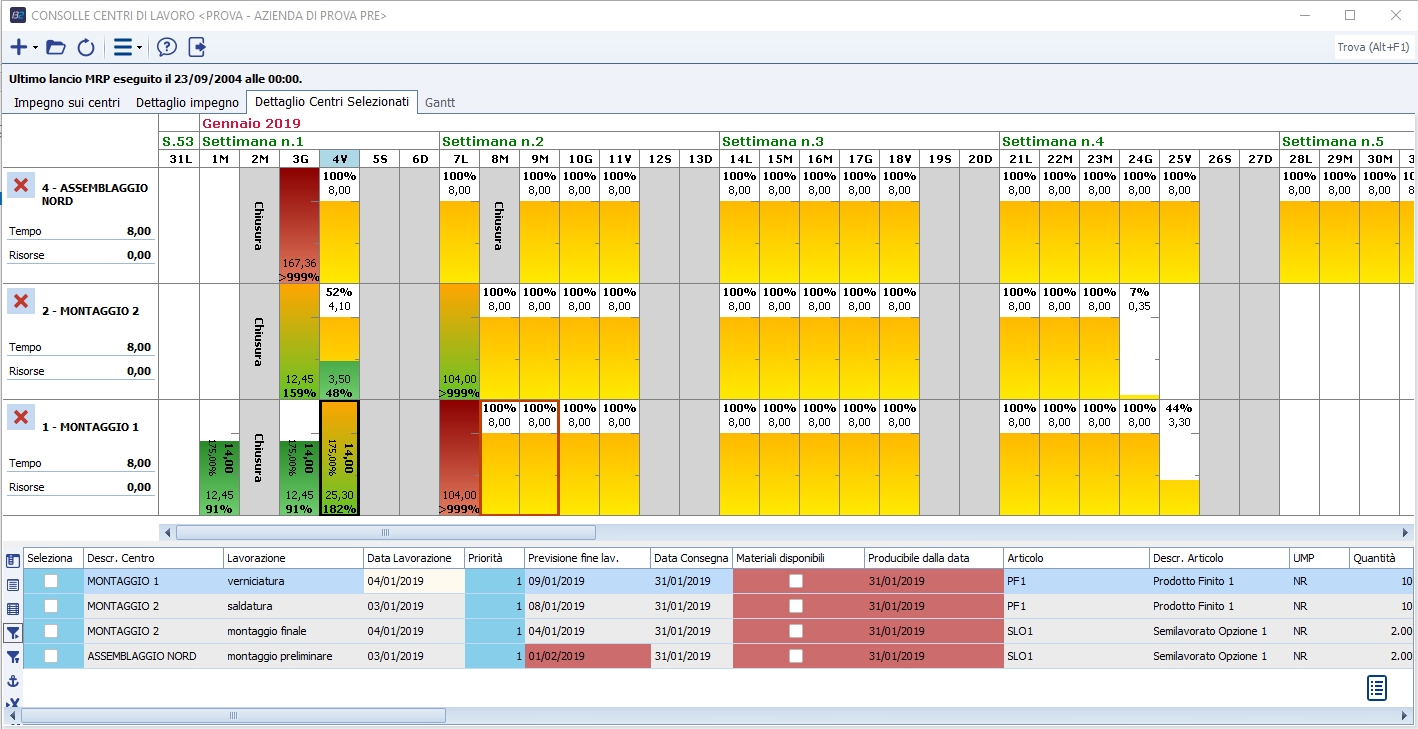The height and width of the screenshot is (729, 1418).
Task: Remove the 4 - ASSEMBLAGGIO NORD center with red X
Action: coord(21,186)
